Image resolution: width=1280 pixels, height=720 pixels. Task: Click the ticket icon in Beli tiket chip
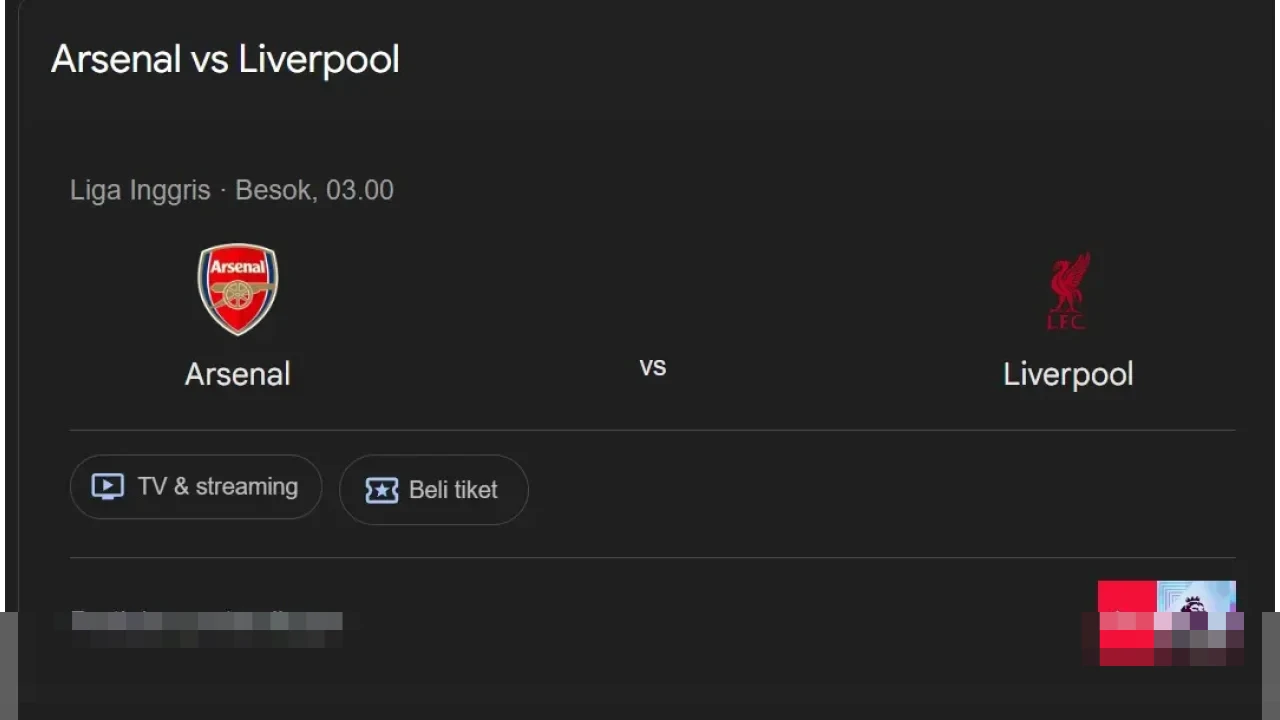pos(381,490)
